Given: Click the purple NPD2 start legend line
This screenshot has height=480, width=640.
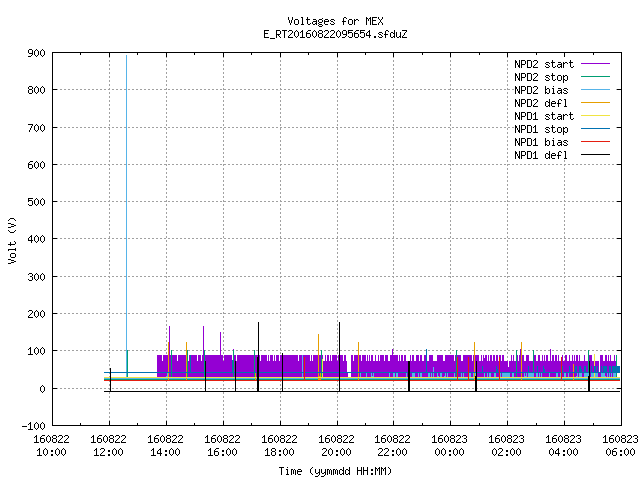Looking at the screenshot, I should [x=595, y=64].
